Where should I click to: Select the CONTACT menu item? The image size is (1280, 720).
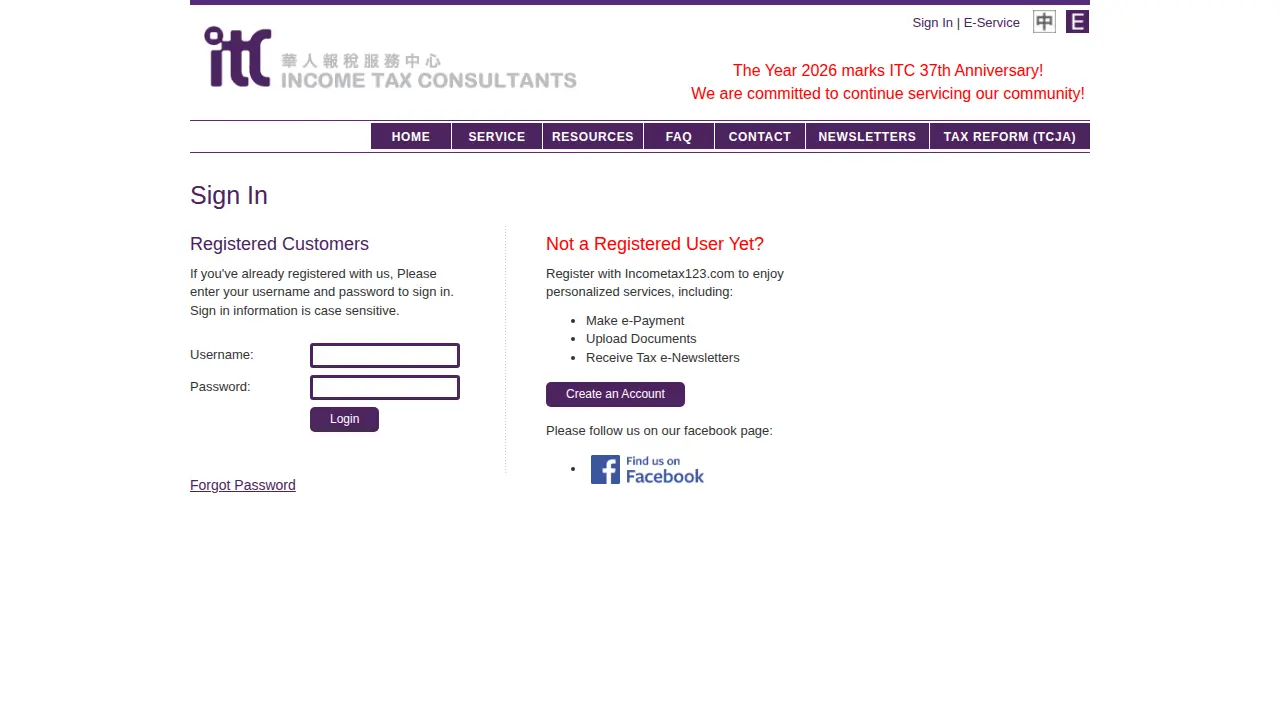[x=760, y=137]
